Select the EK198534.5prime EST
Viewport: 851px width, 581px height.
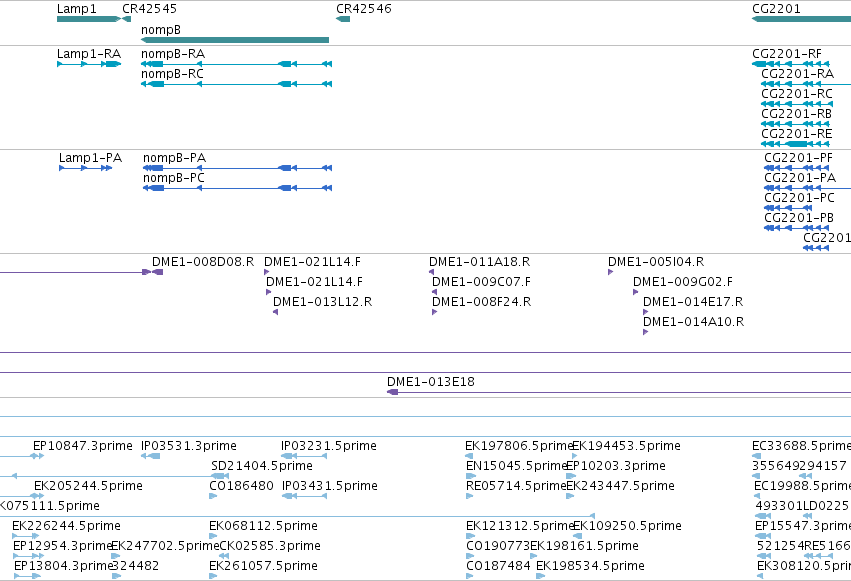[x=590, y=566]
